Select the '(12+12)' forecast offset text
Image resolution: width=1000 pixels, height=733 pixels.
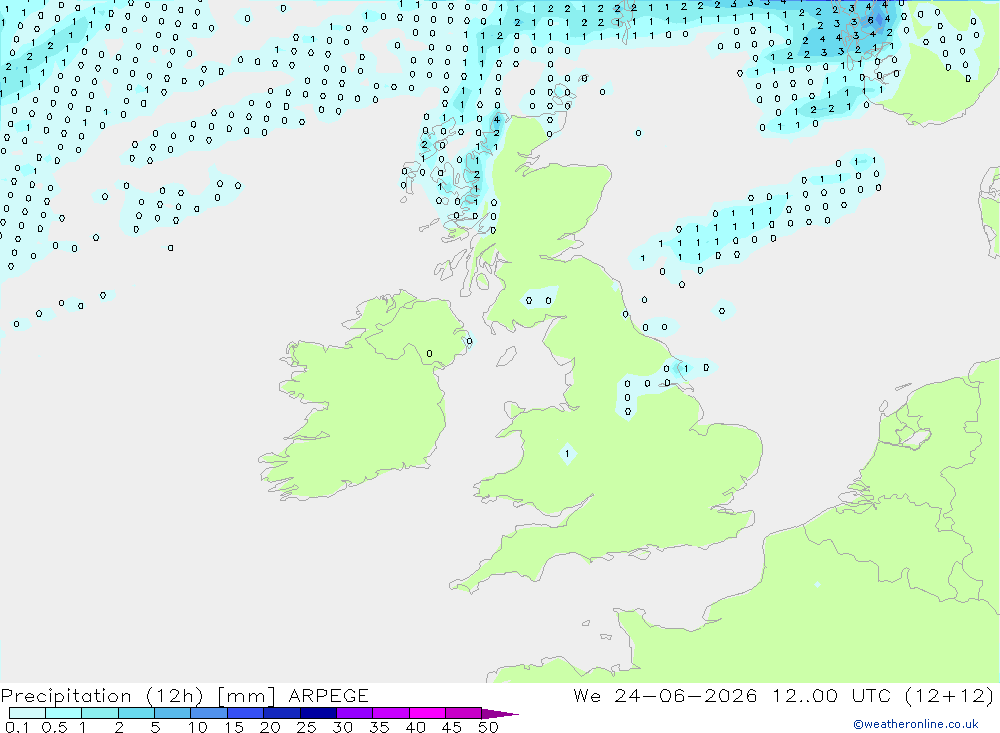point(949,696)
